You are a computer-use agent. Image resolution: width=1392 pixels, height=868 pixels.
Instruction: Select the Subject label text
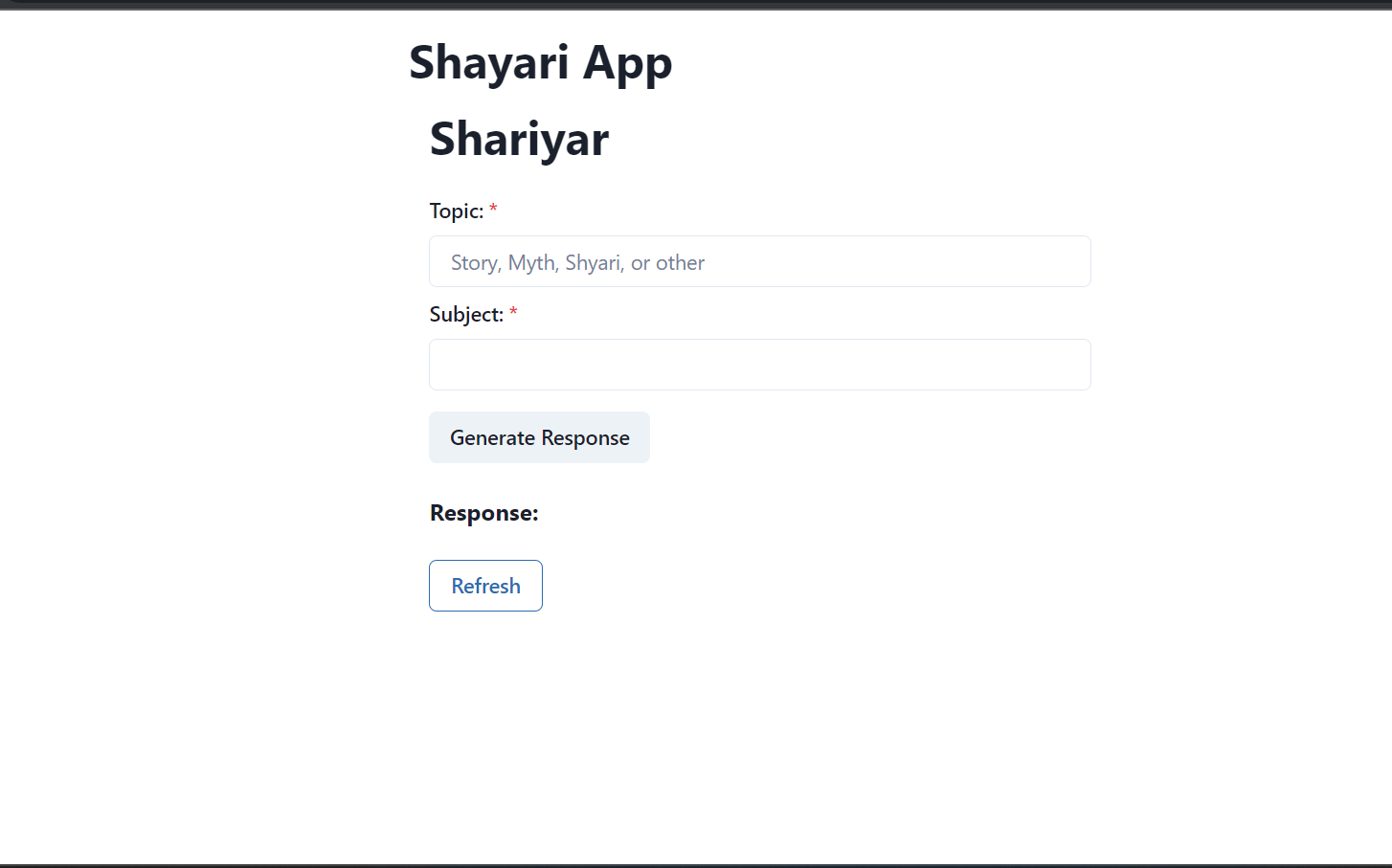(x=466, y=314)
